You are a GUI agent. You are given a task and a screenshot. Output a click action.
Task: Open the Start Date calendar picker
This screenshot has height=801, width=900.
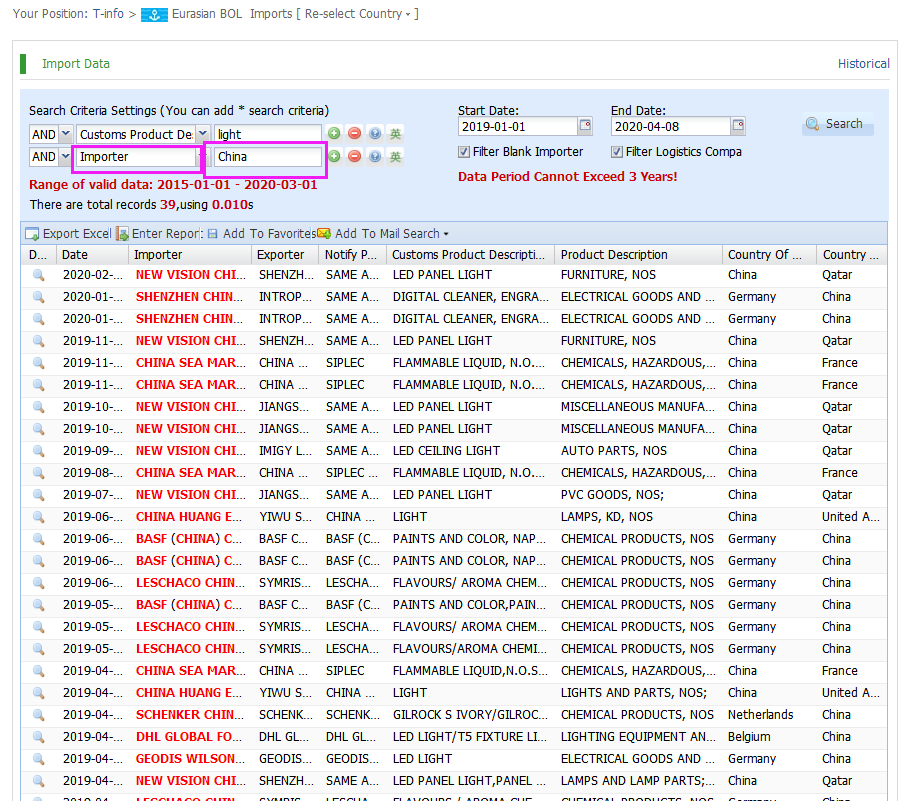pos(585,127)
